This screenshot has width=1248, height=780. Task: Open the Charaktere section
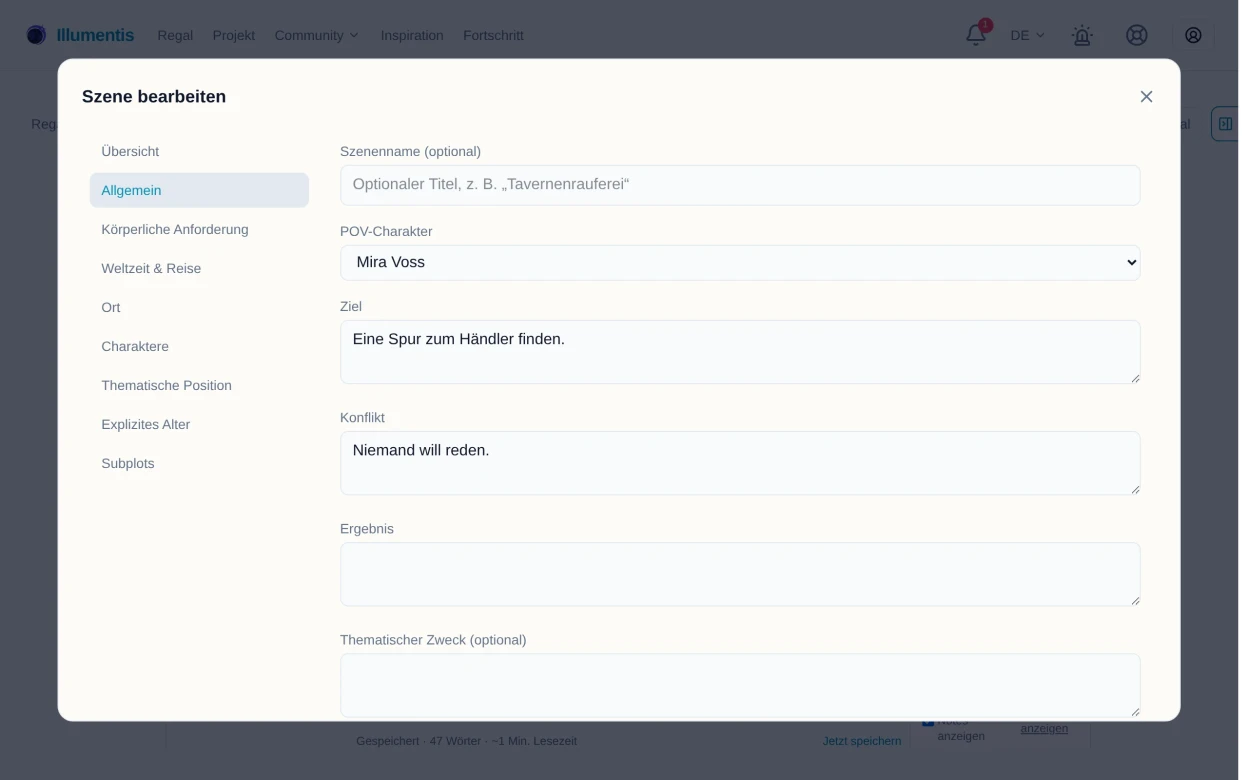point(199,346)
